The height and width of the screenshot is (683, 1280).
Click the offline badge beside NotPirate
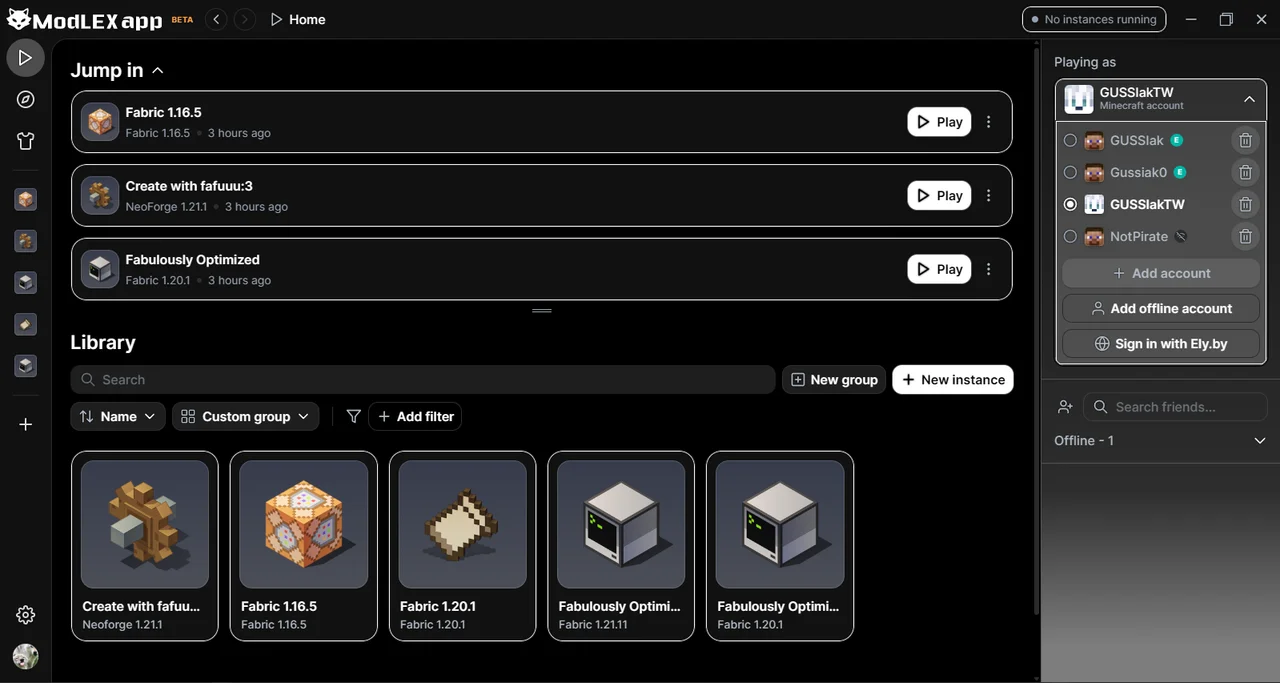coord(1181,237)
